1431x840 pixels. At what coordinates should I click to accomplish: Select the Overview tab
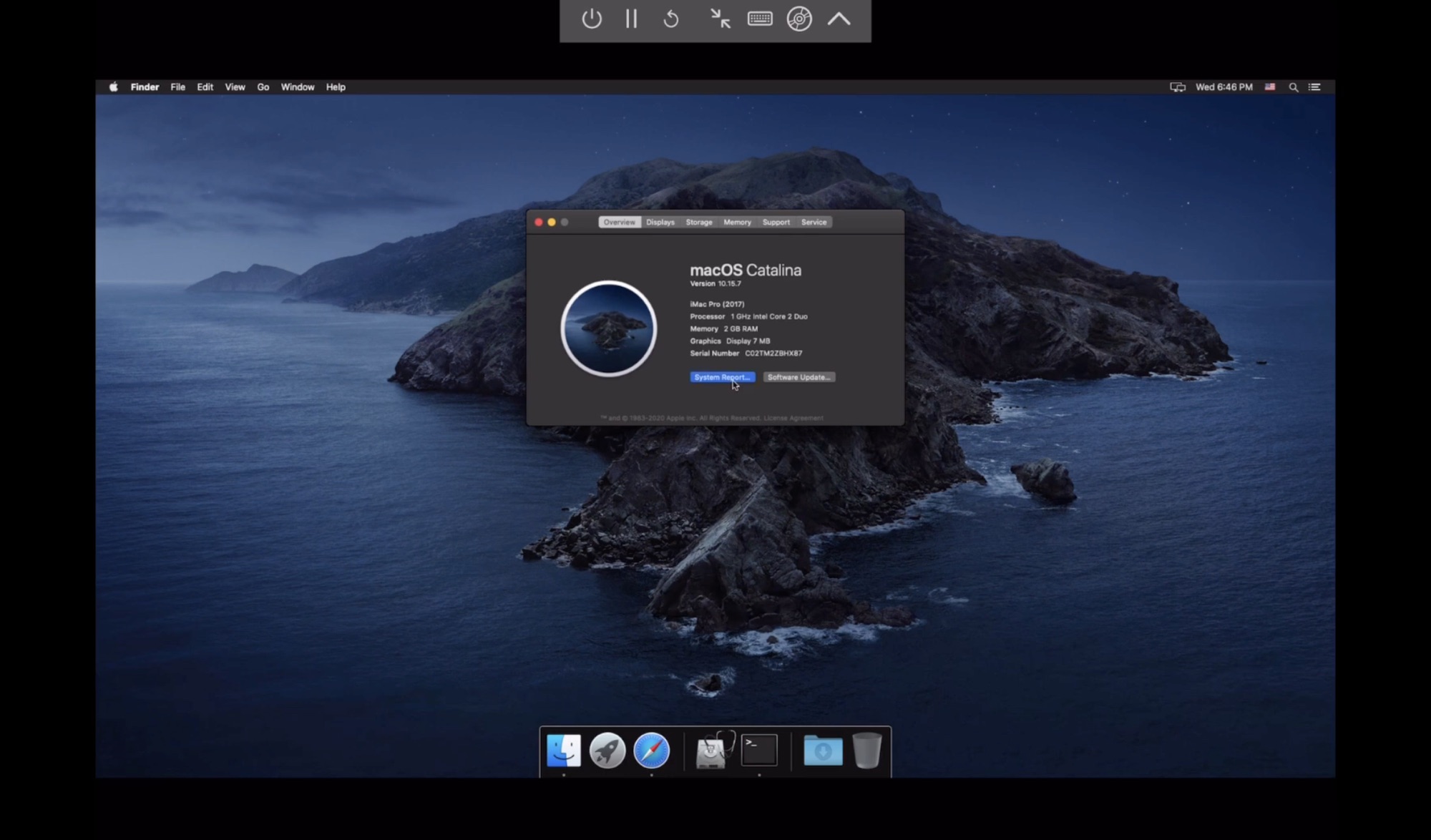point(619,222)
